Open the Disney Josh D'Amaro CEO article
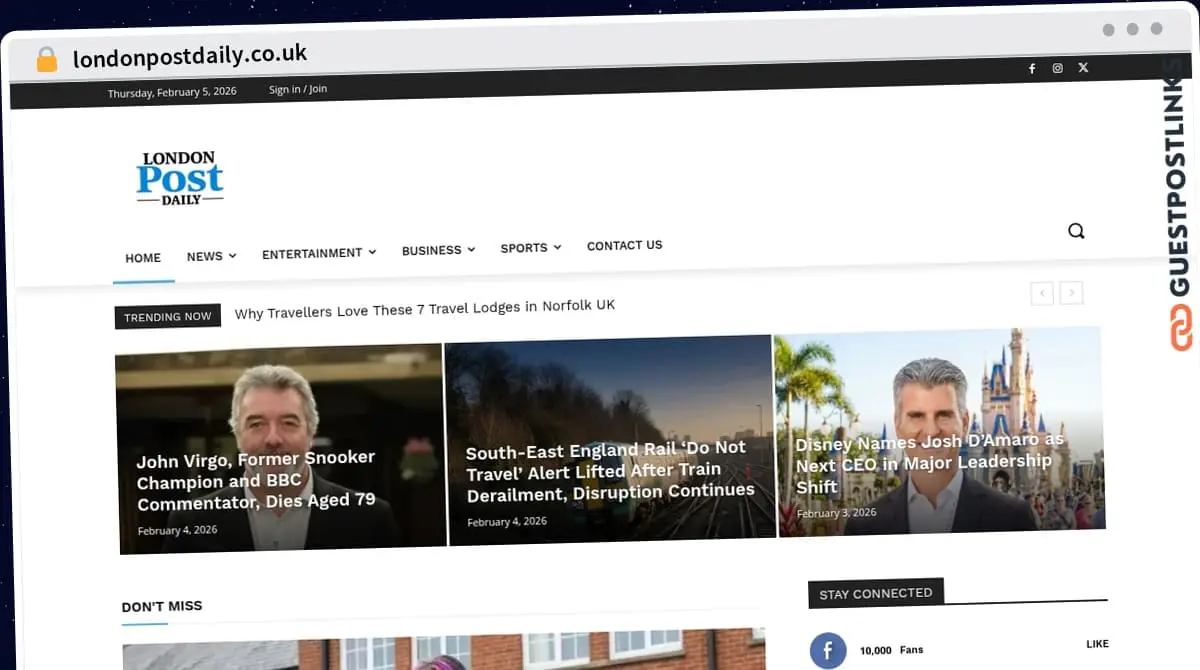1200x670 pixels. 930,463
